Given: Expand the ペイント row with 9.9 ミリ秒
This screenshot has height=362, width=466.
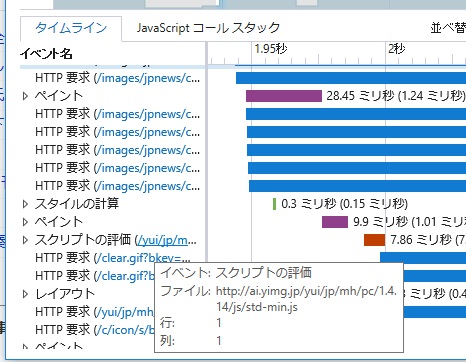Looking at the screenshot, I should point(25,222).
